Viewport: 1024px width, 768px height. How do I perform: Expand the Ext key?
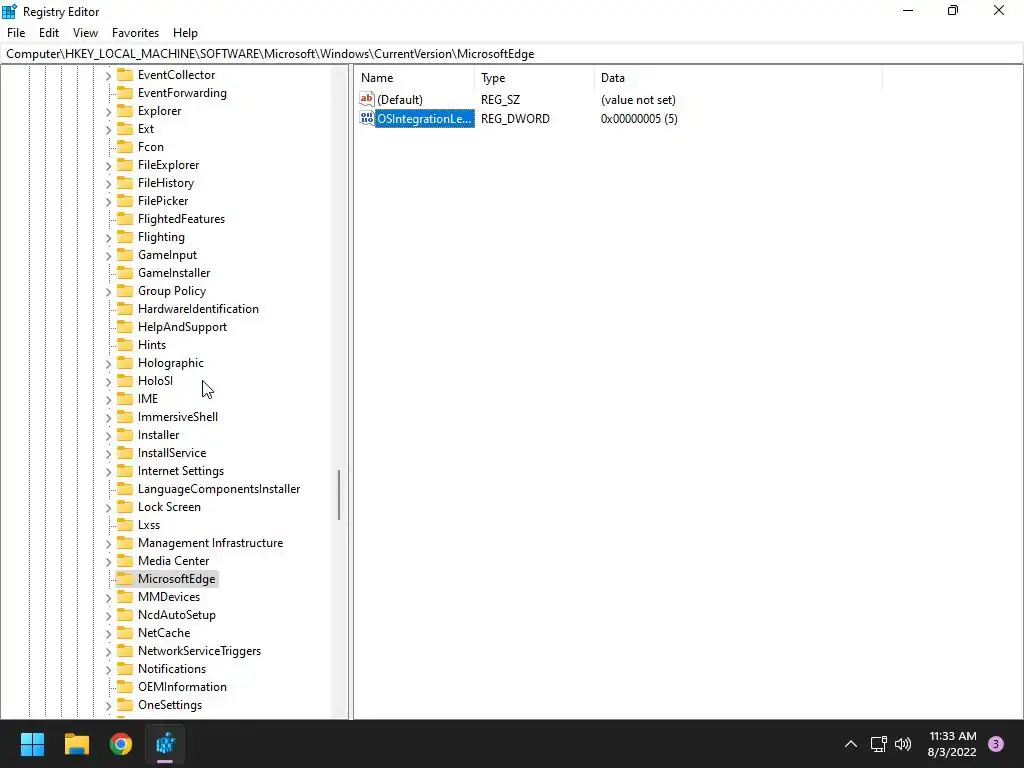coord(108,130)
